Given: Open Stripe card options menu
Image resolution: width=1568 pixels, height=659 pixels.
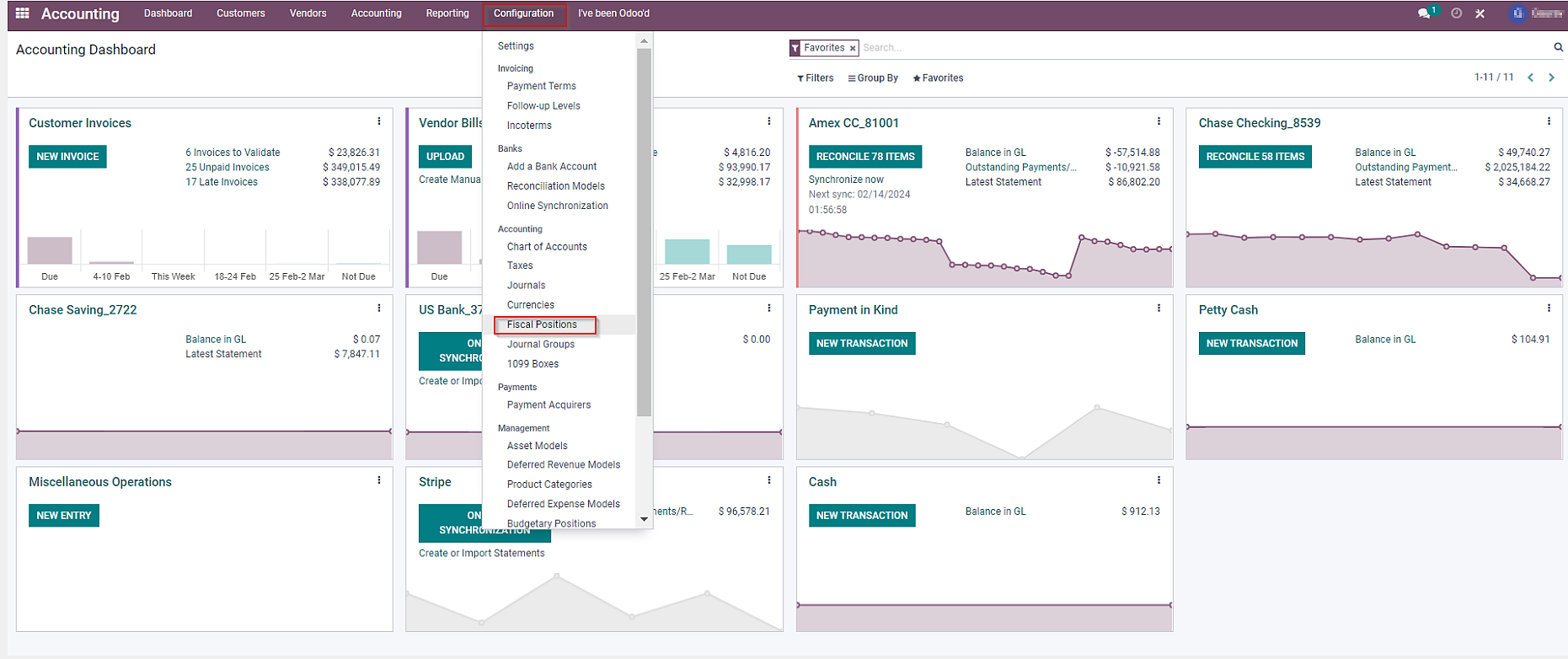Looking at the screenshot, I should pos(769,480).
